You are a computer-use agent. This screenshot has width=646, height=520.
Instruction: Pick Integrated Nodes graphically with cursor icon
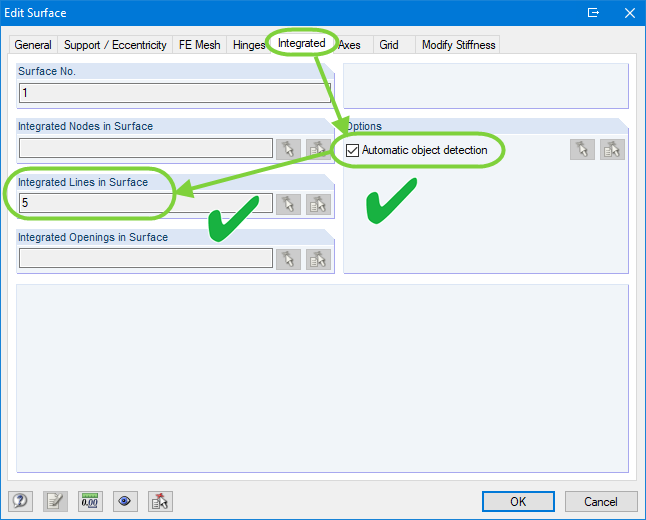click(x=288, y=149)
